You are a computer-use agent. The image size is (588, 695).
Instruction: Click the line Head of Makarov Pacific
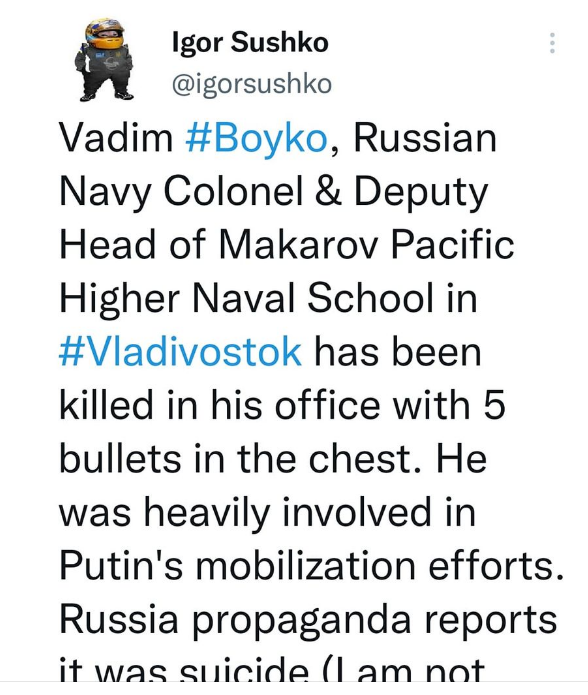(x=287, y=245)
